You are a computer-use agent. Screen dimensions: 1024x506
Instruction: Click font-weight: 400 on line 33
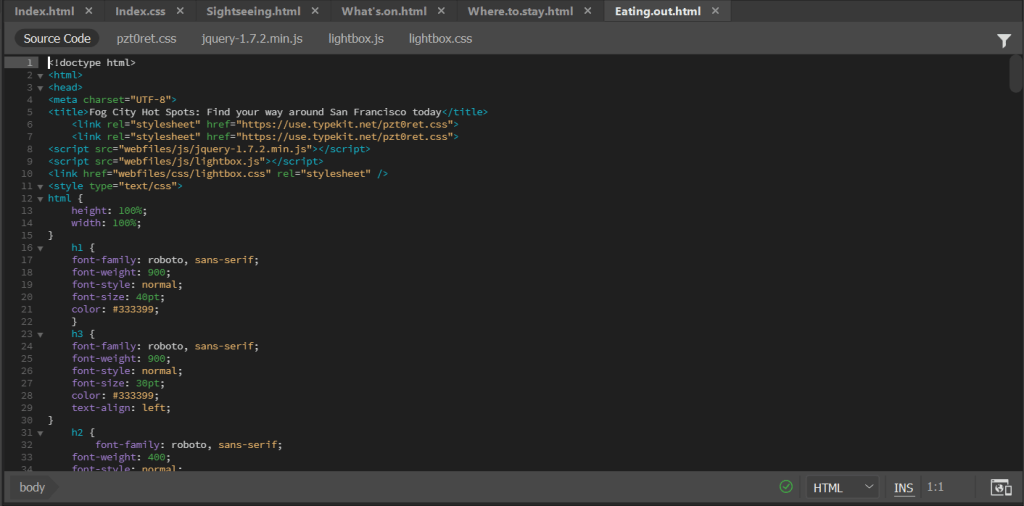(121, 457)
